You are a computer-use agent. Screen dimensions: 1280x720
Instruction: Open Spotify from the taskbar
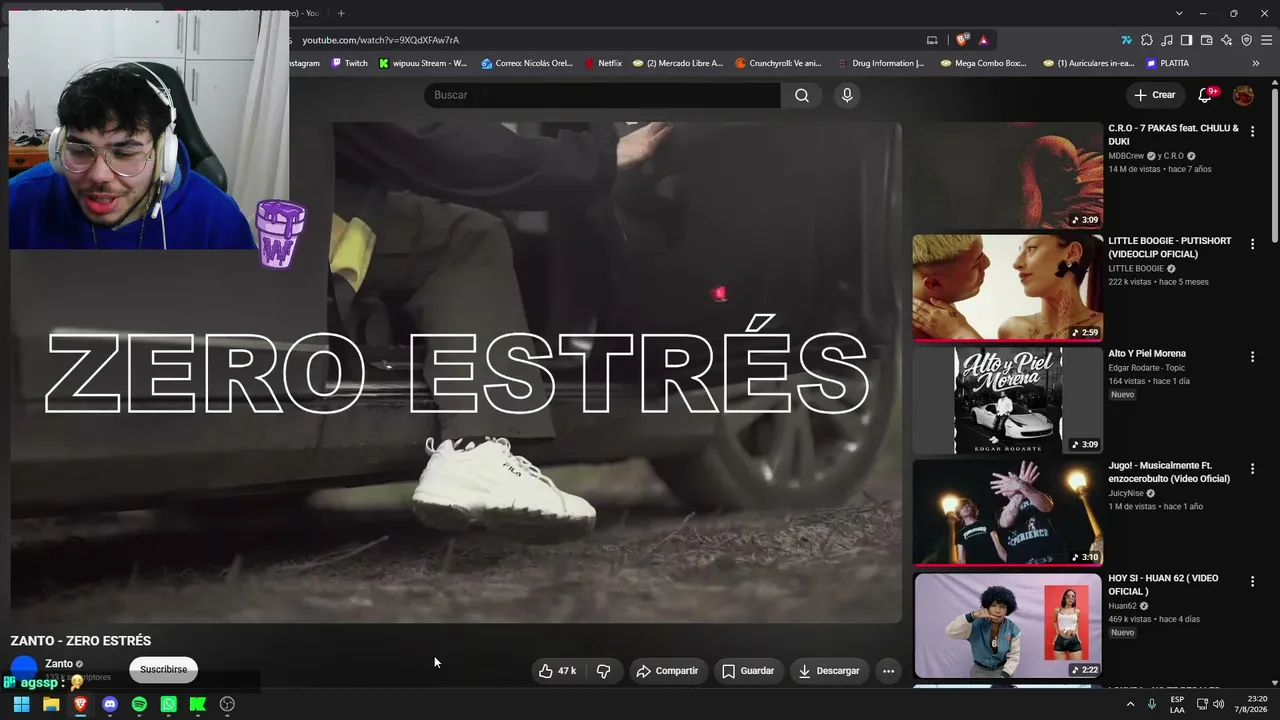[x=139, y=704]
